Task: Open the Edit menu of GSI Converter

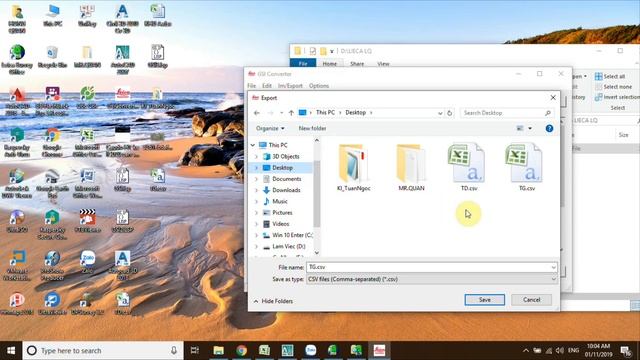Action: click(267, 86)
